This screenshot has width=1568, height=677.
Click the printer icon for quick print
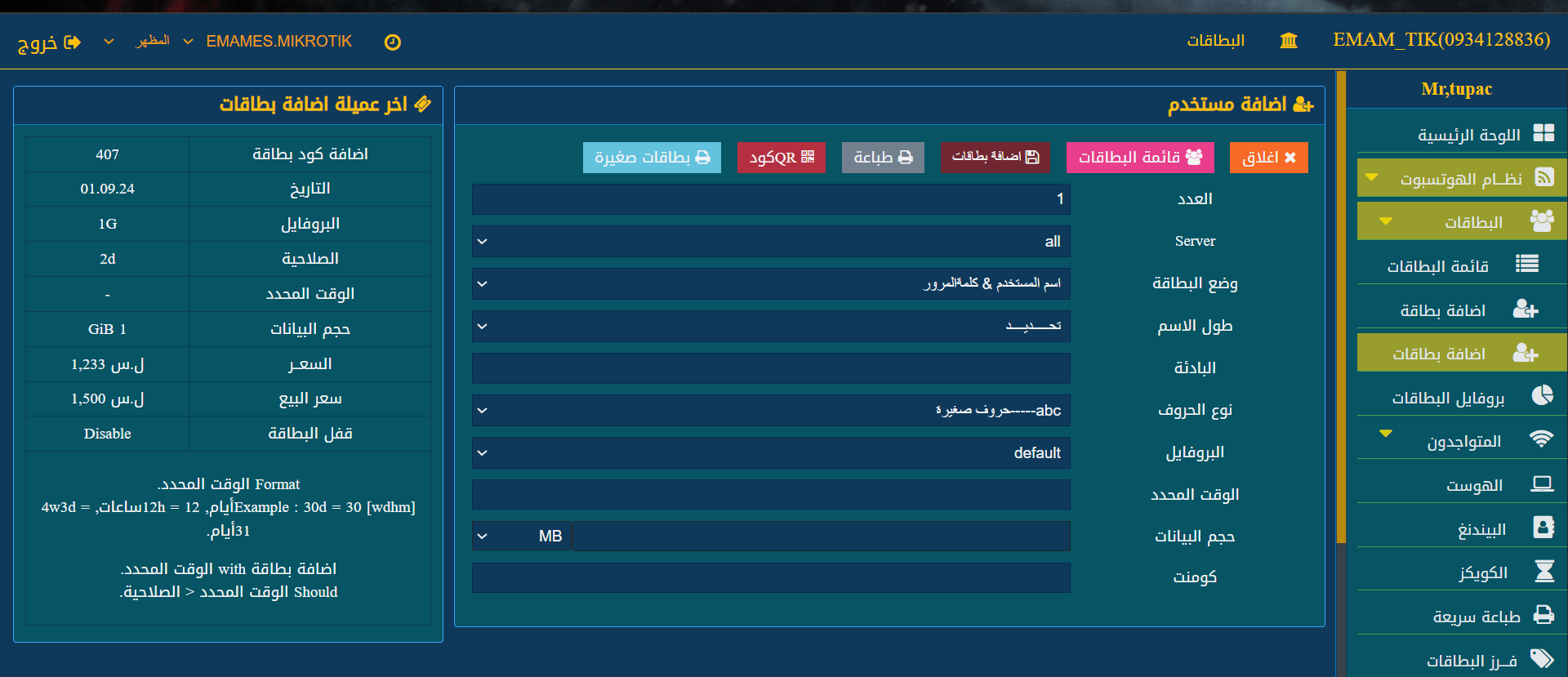coord(1543,615)
